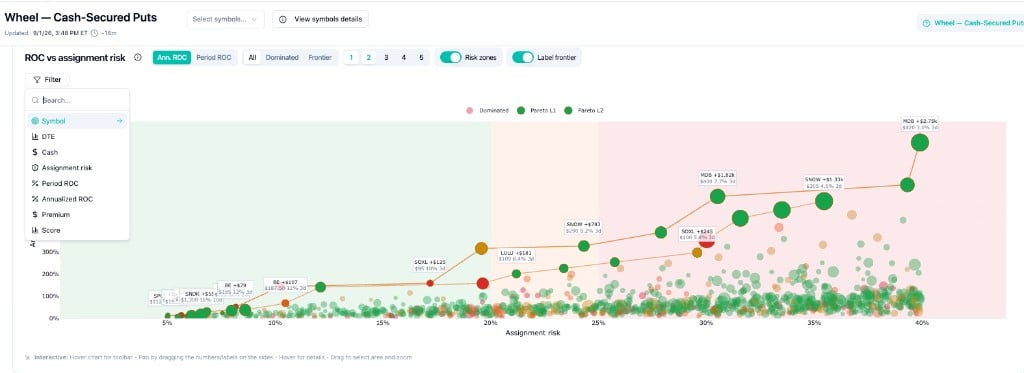Click the Assignment risk axis title

[532, 332]
